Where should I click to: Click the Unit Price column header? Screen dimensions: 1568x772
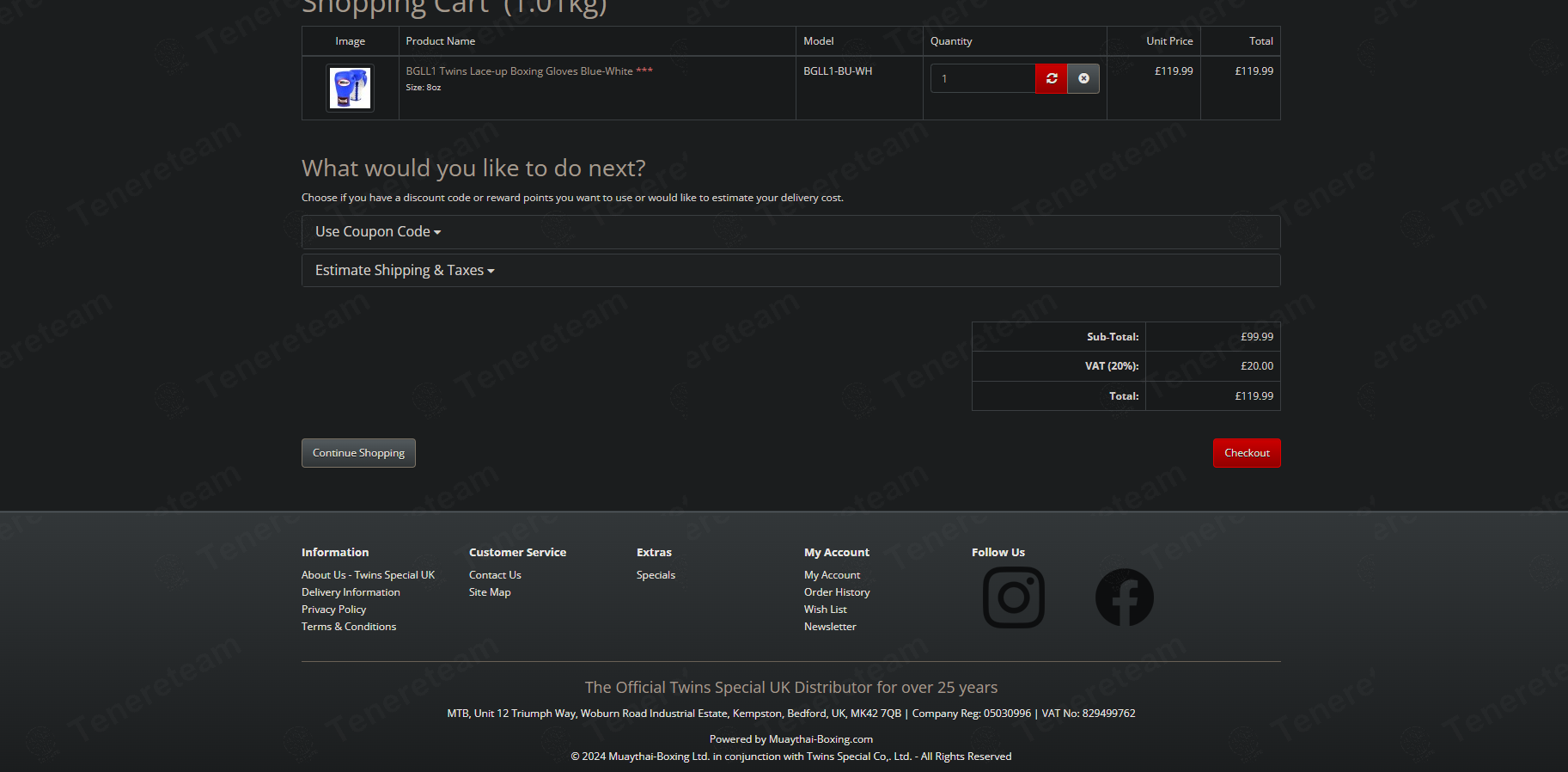coord(1169,41)
